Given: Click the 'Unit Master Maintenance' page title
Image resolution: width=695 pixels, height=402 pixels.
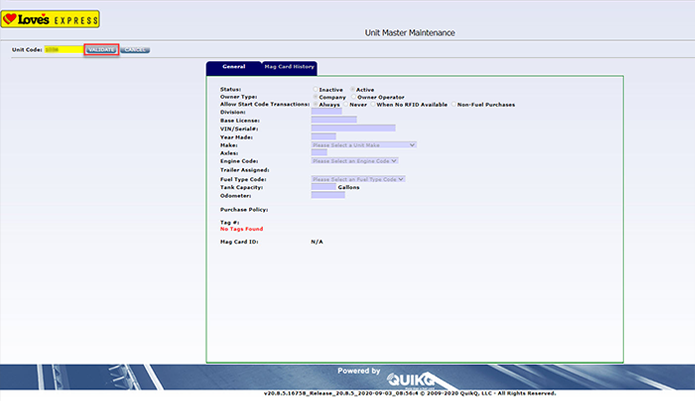Looking at the screenshot, I should click(x=410, y=33).
